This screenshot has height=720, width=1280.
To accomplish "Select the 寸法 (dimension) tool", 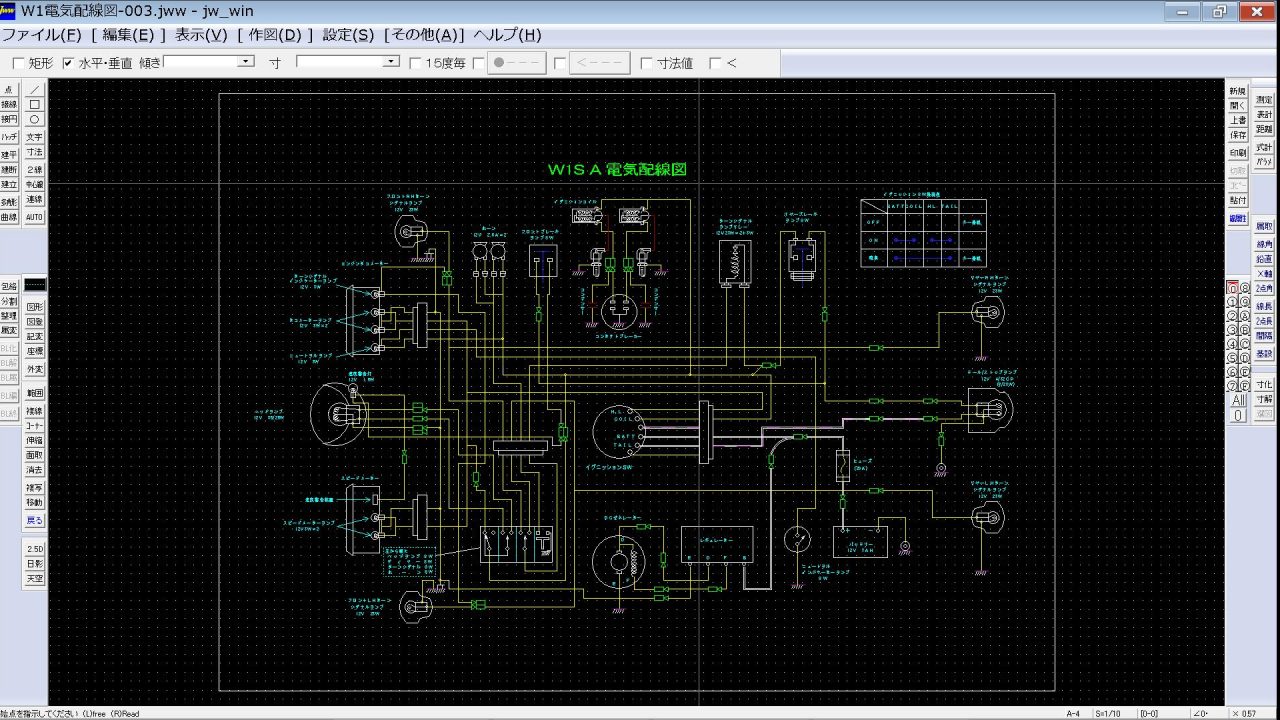I will coord(35,152).
